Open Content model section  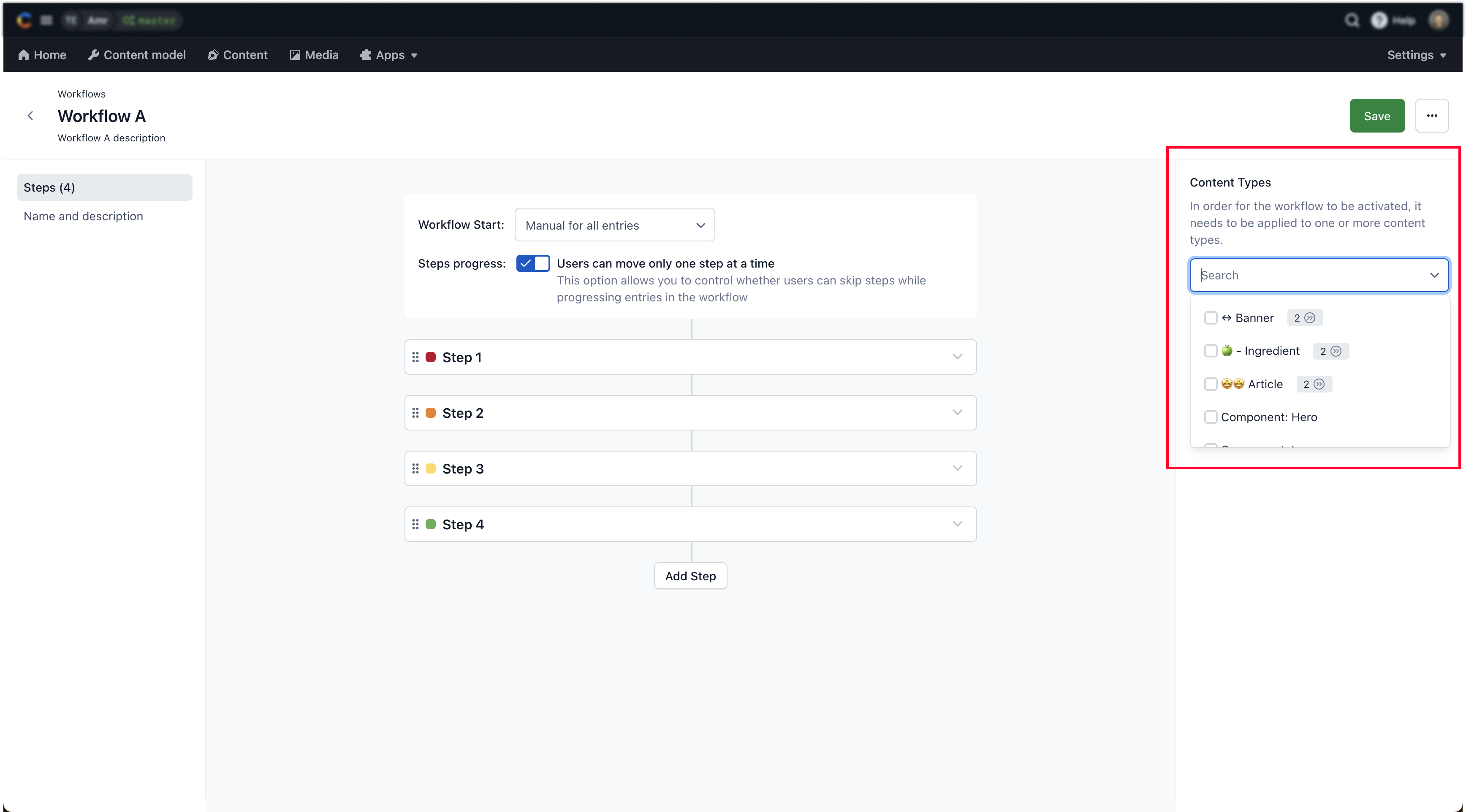click(137, 54)
